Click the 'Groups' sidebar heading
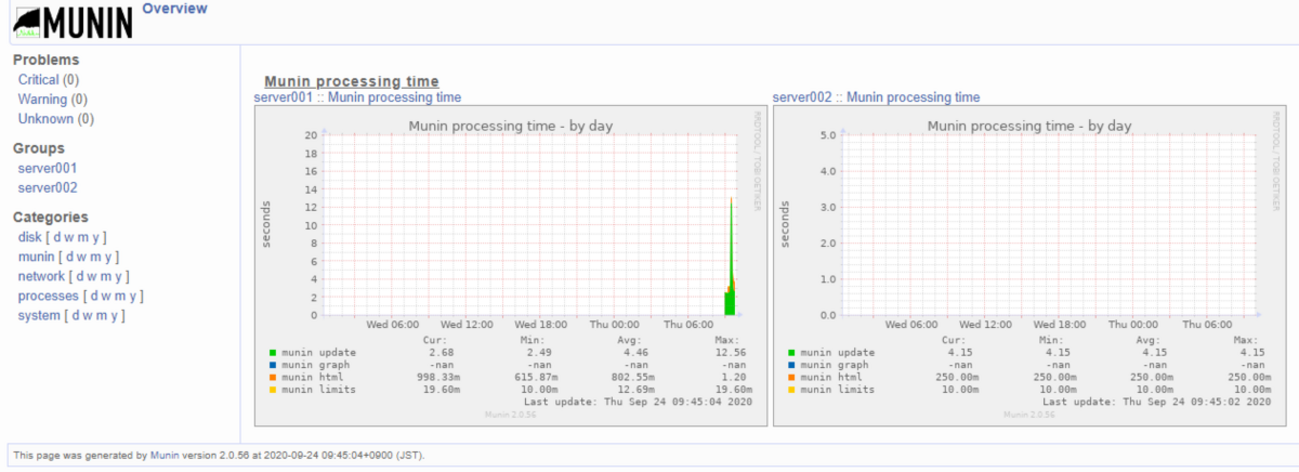The height and width of the screenshot is (472, 1299). (39, 148)
